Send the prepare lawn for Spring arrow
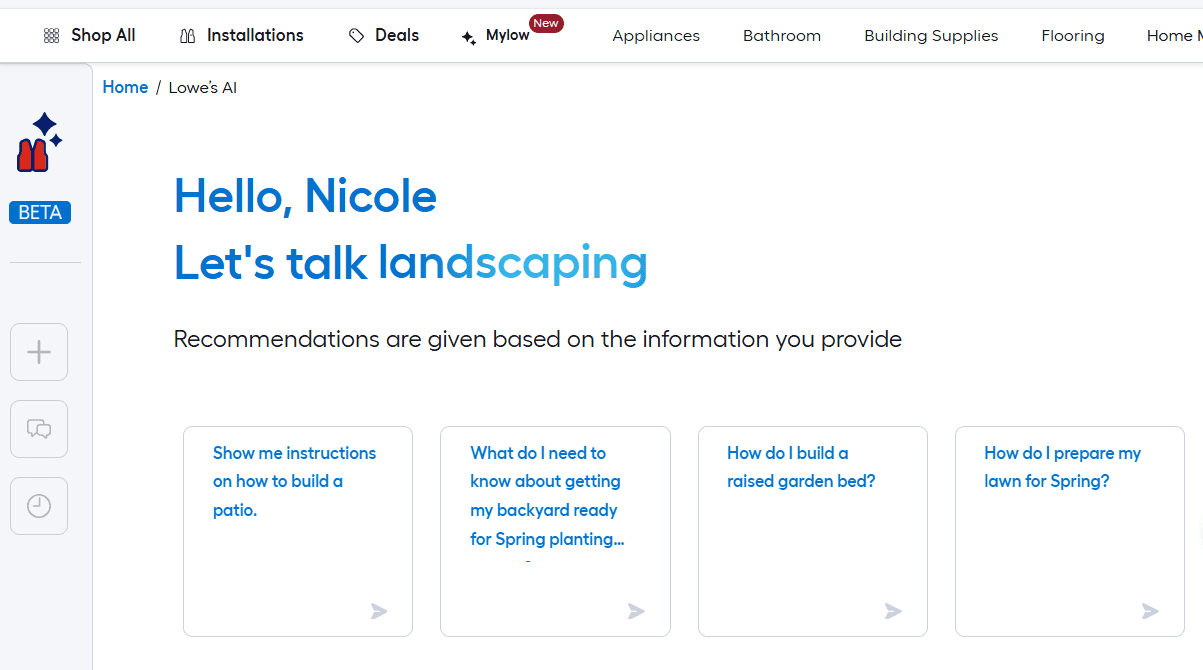The image size is (1203, 670). (x=1150, y=611)
